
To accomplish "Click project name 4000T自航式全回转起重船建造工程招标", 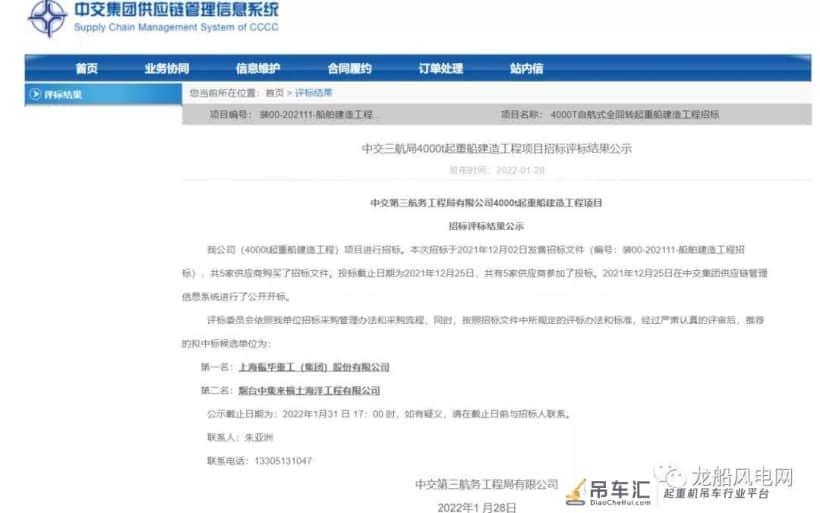I will [635, 115].
